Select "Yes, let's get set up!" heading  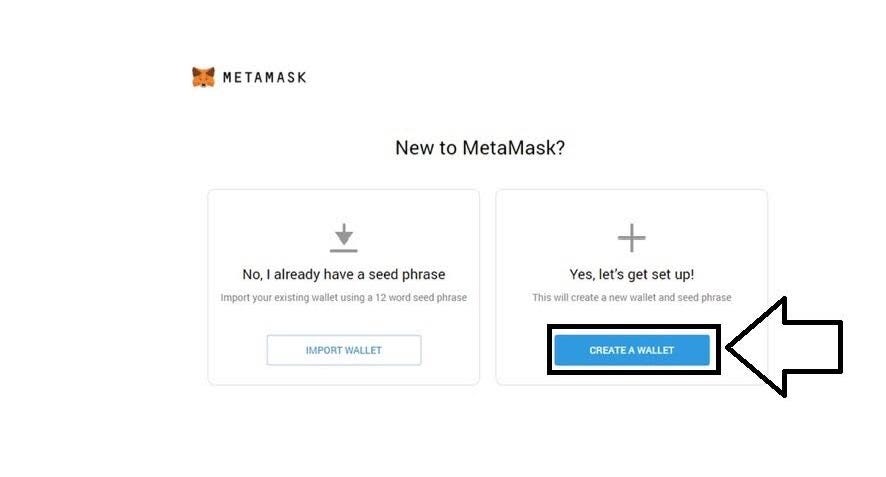coord(632,274)
